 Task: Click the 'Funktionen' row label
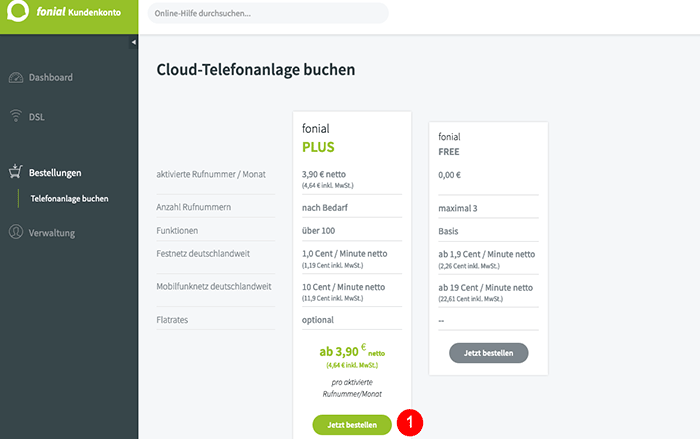pyautogui.click(x=177, y=230)
